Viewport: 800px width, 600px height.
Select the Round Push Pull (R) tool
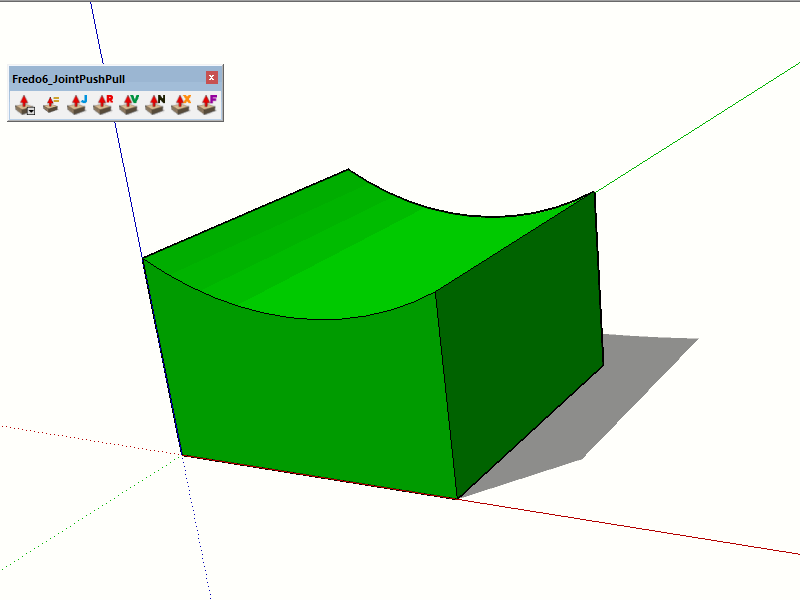[x=103, y=104]
